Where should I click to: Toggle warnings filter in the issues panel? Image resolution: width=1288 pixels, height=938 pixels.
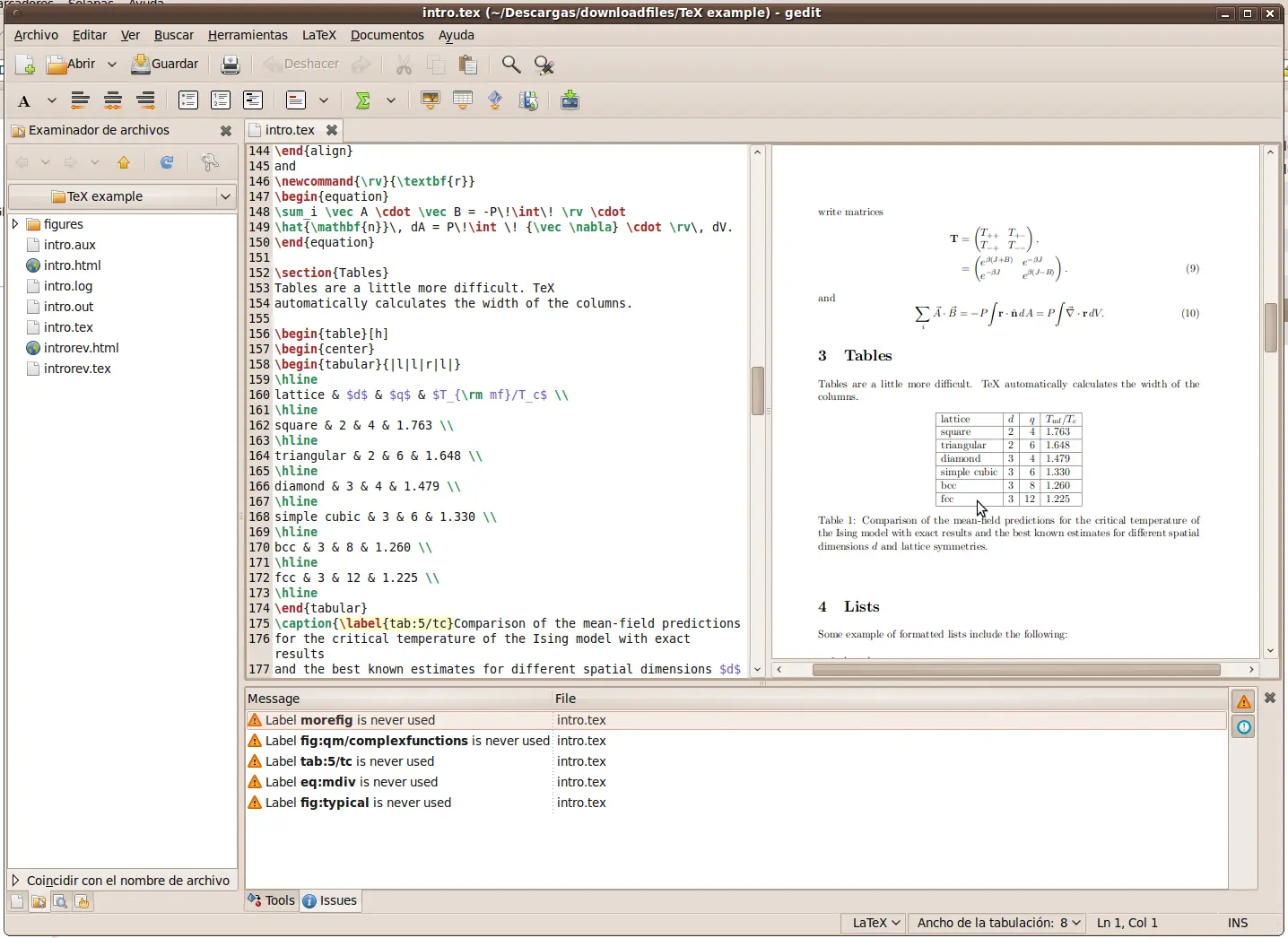[x=1243, y=701]
